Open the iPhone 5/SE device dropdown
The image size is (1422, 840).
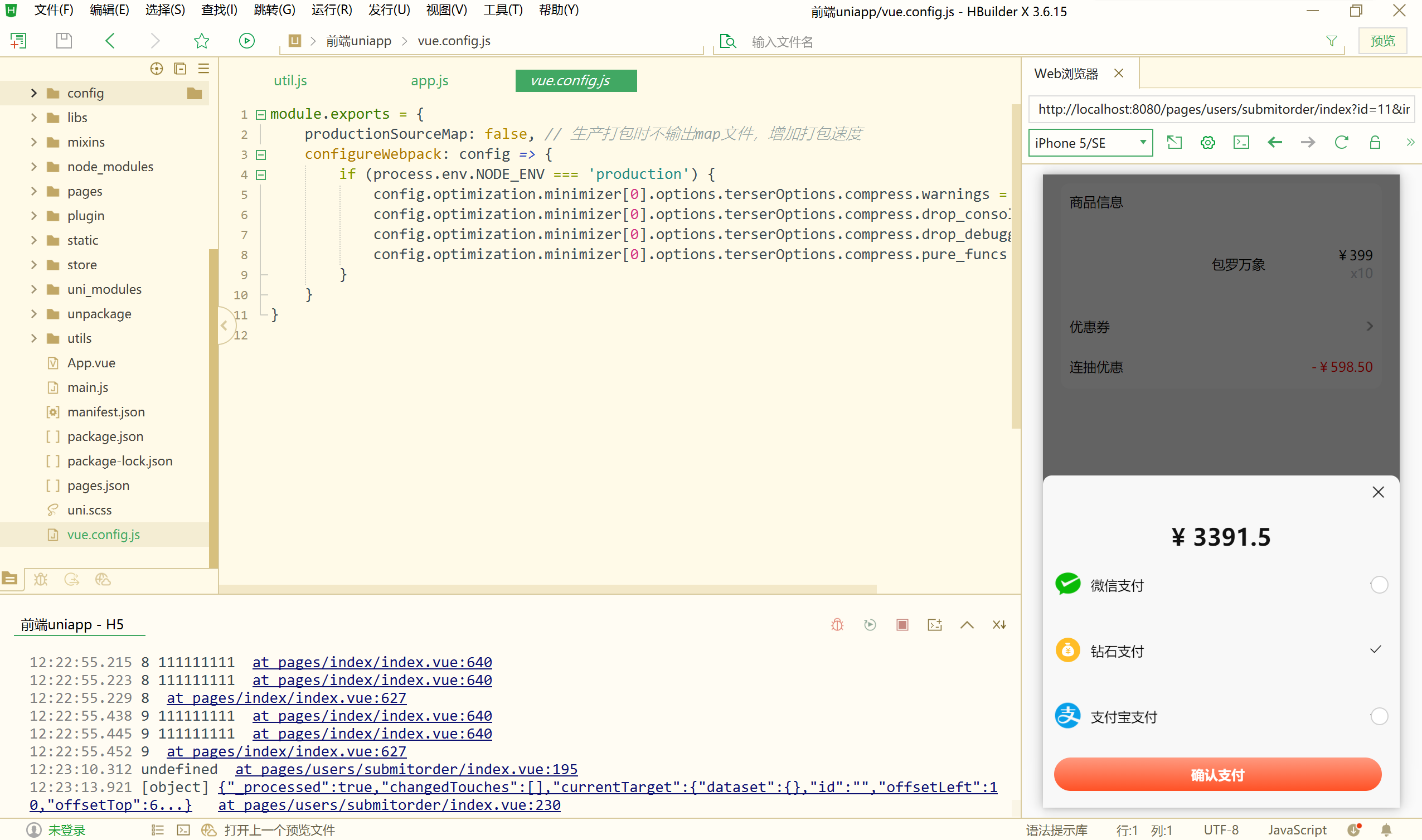click(1090, 143)
